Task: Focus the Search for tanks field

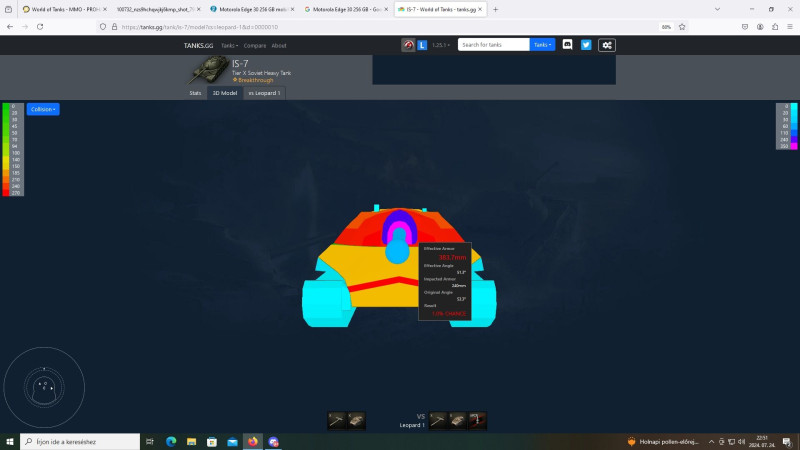Action: point(493,45)
